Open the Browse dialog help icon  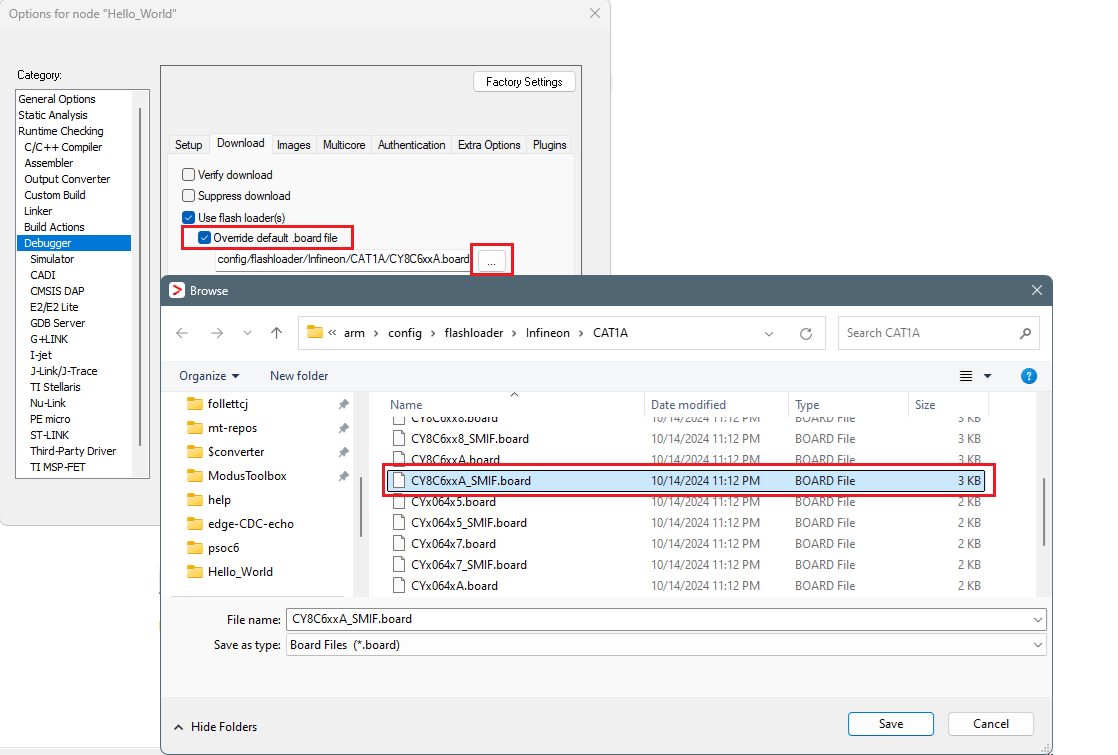(x=1029, y=376)
